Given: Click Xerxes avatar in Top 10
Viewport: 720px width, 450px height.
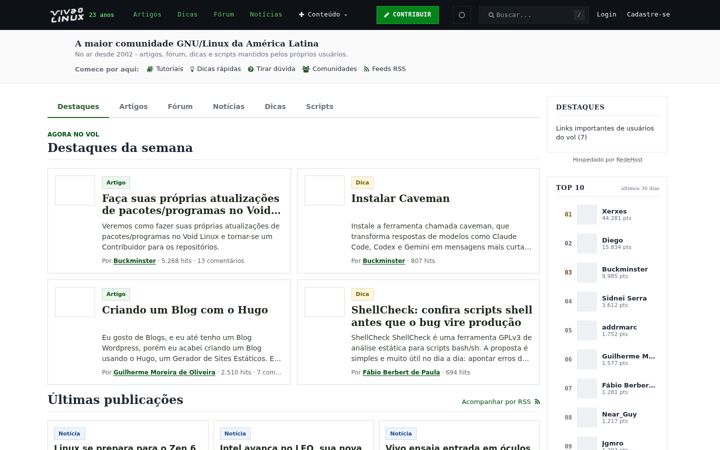Looking at the screenshot, I should [587, 214].
